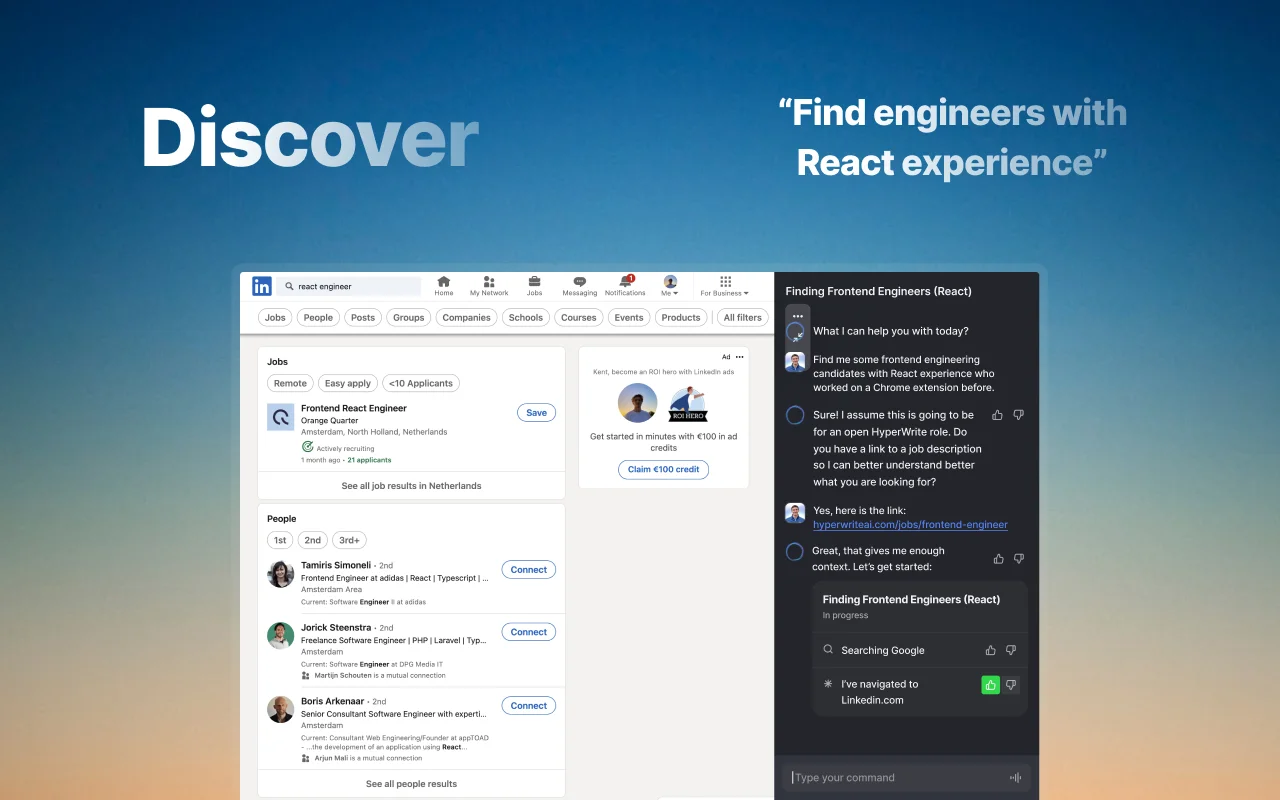Select the Posts filter tab
The image size is (1280, 800).
click(x=362, y=317)
